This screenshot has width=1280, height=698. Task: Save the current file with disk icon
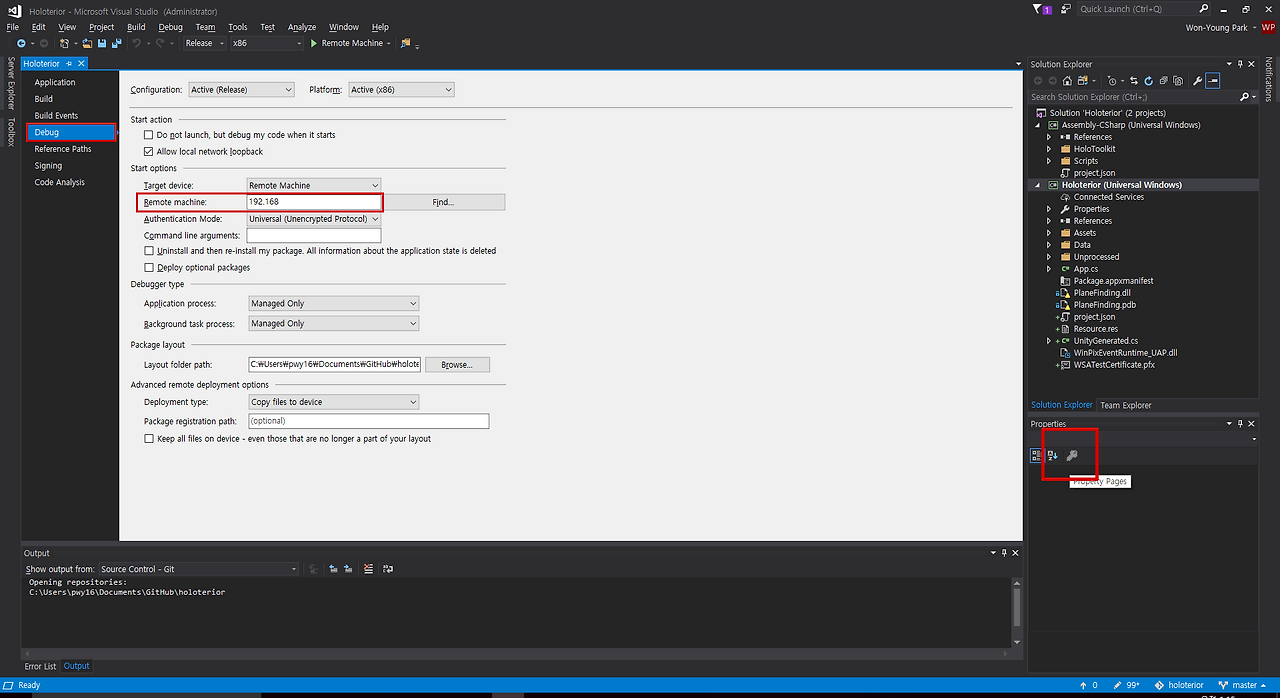tap(102, 43)
